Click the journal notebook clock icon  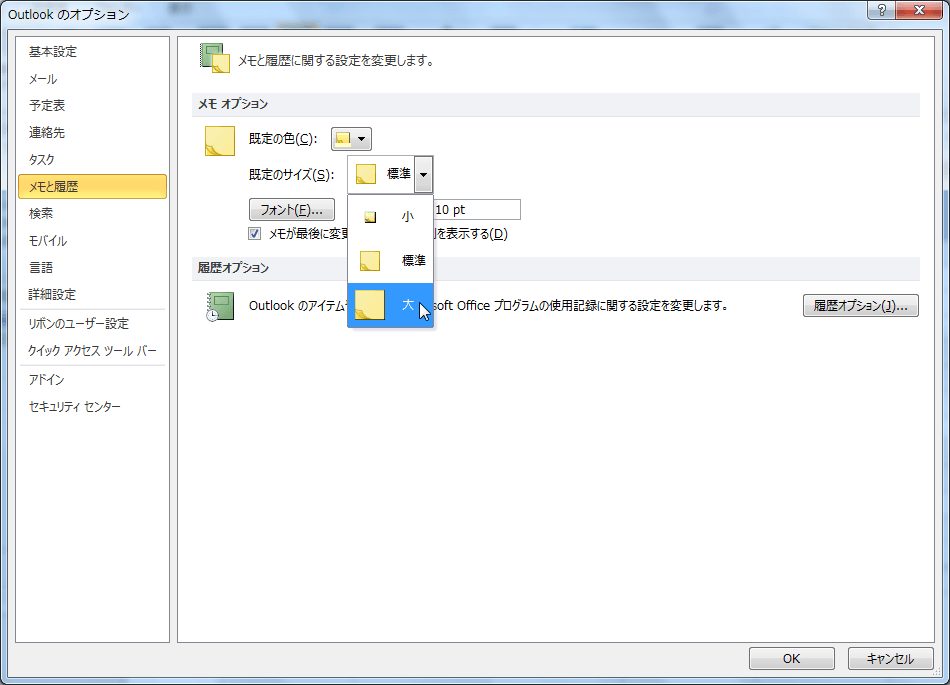[219, 306]
